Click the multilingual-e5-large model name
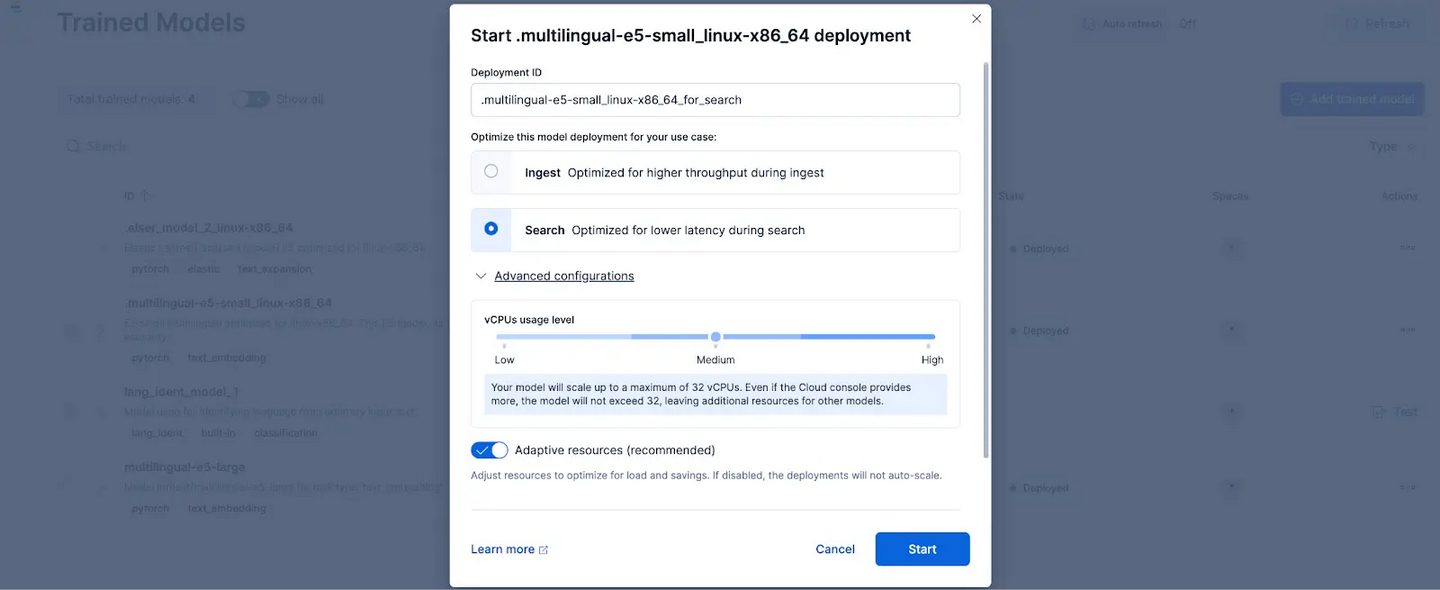Viewport: 1440px width, 590px height. [184, 467]
